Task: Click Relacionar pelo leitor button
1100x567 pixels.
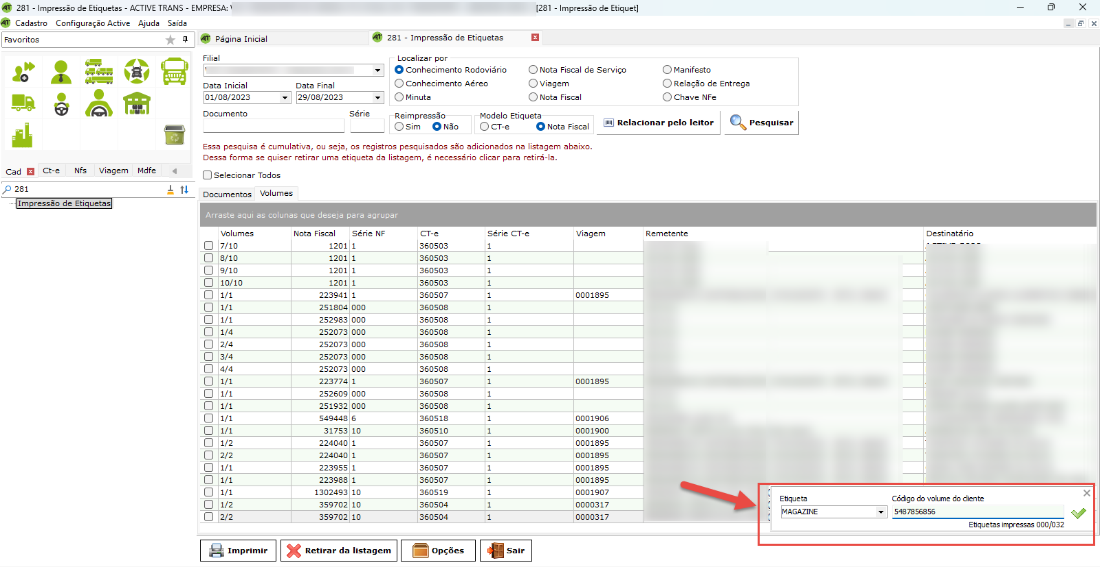Action: [659, 122]
